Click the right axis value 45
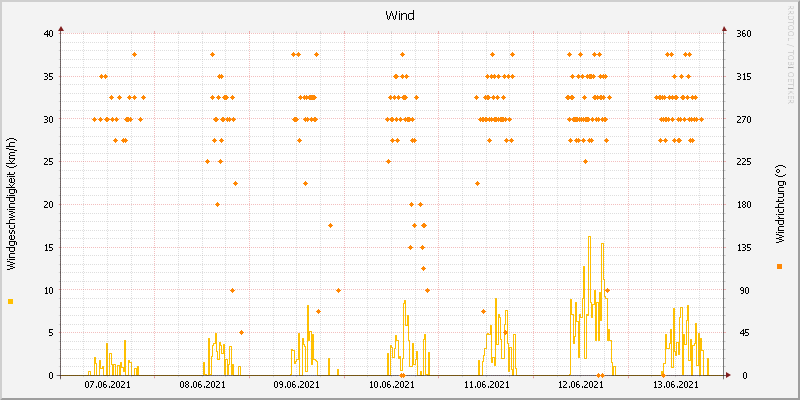 (x=744, y=333)
